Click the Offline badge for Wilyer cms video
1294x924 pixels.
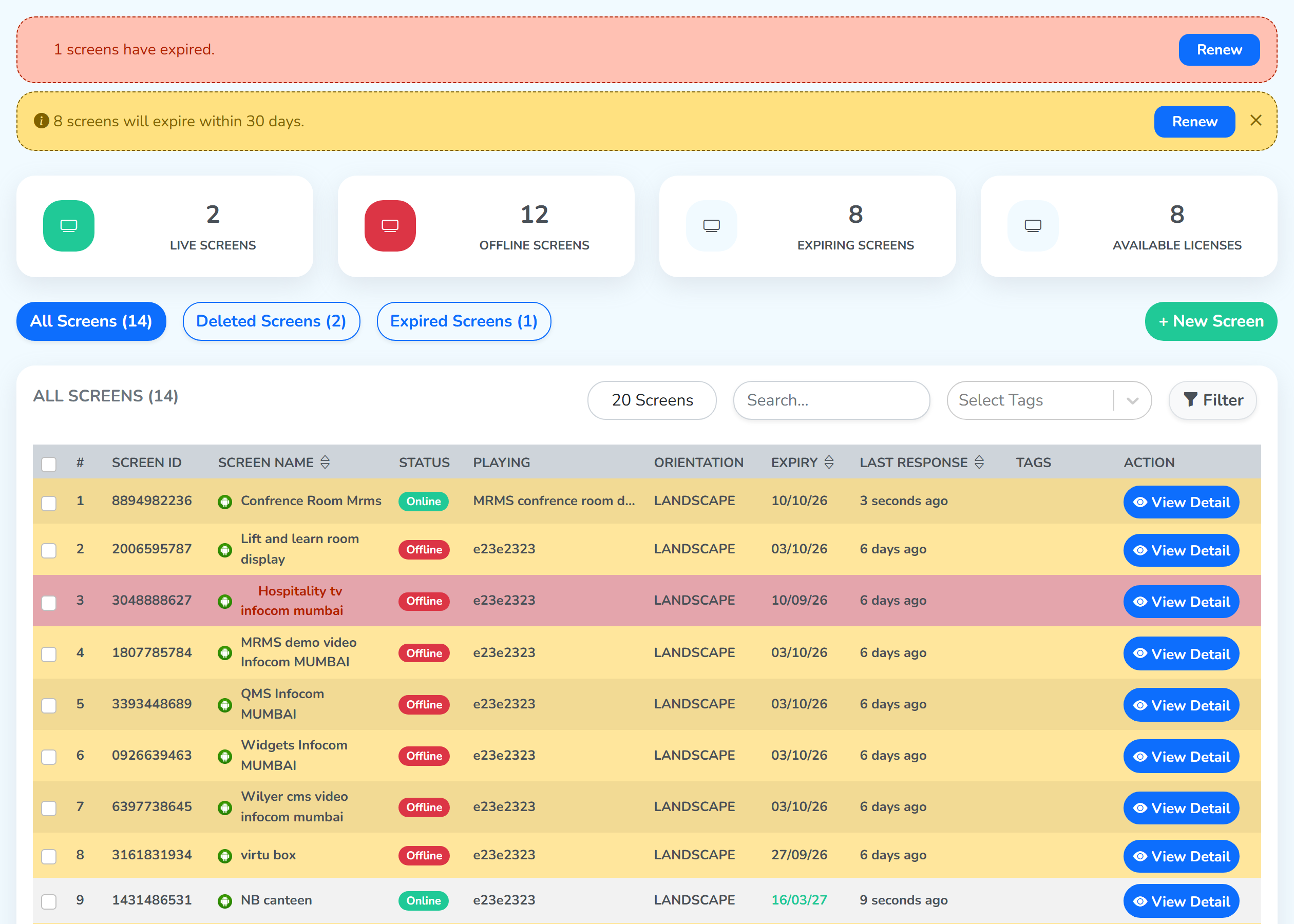(x=424, y=807)
